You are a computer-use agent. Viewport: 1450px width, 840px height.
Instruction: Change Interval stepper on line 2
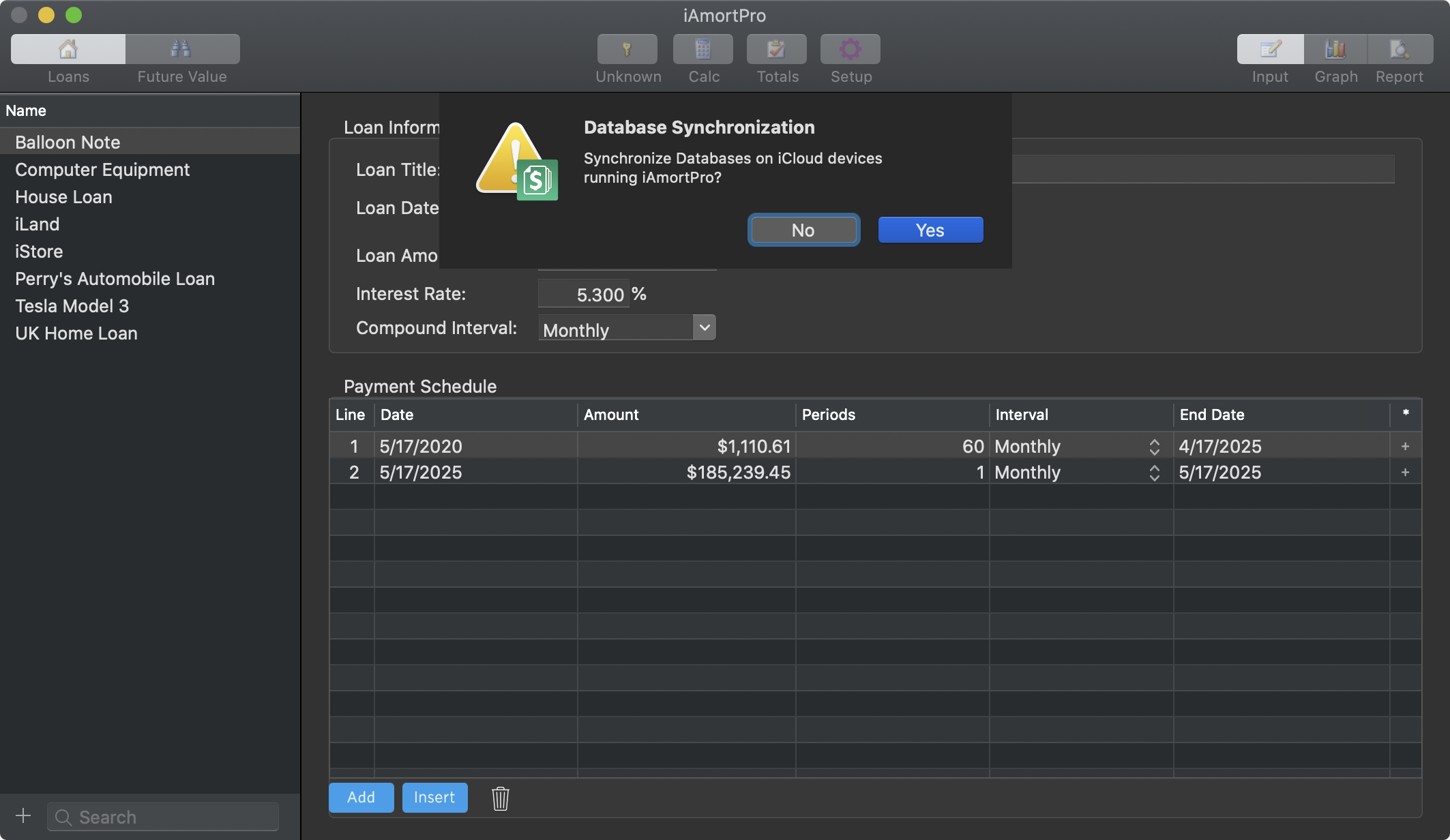1154,473
